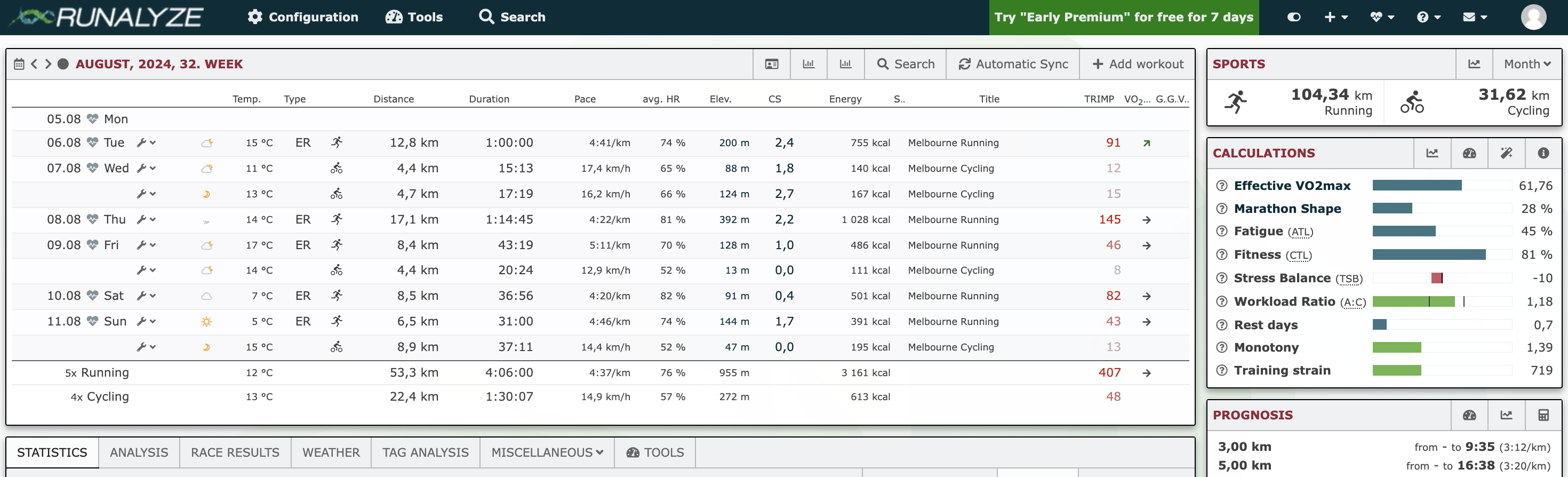Select the Tag Analysis tab
The height and width of the screenshot is (477, 1568).
[426, 452]
